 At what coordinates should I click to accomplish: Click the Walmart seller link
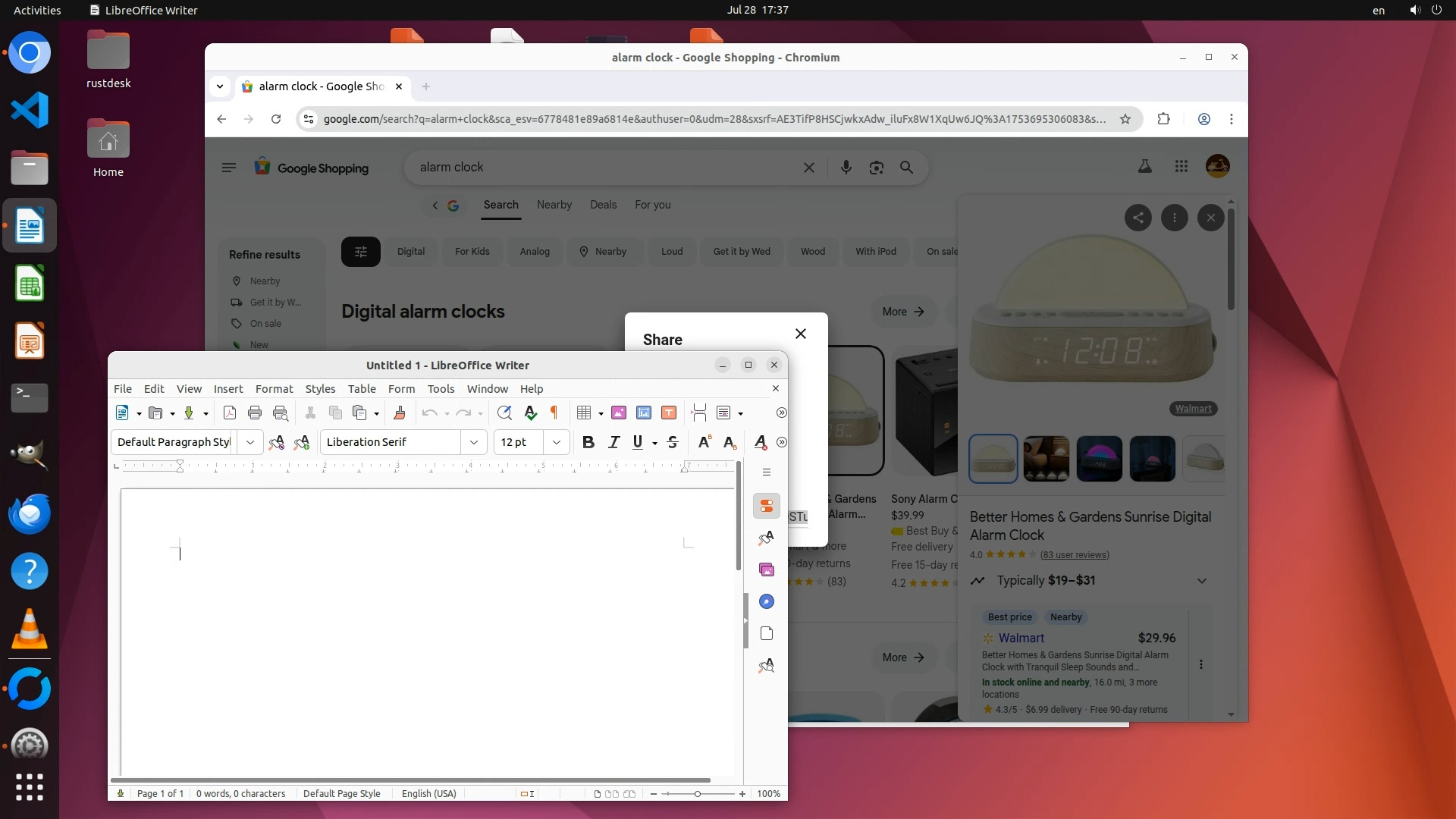pyautogui.click(x=1021, y=638)
